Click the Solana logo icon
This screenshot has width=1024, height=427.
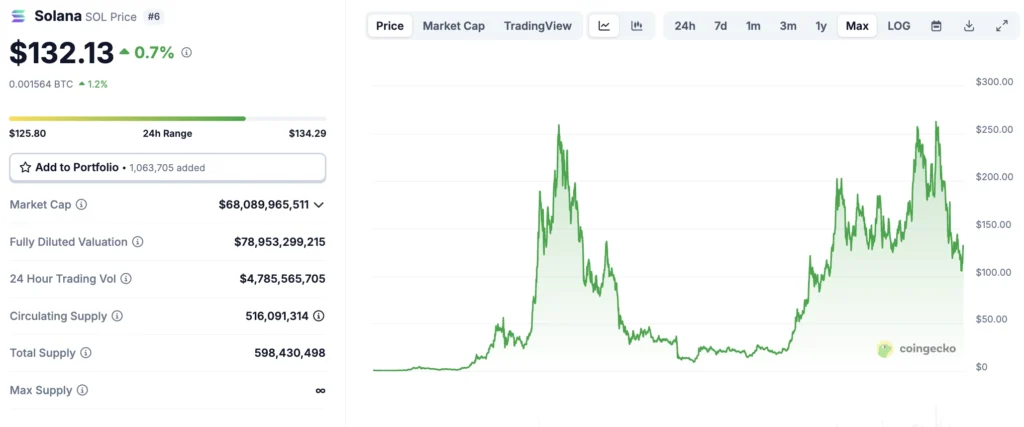pyautogui.click(x=19, y=16)
